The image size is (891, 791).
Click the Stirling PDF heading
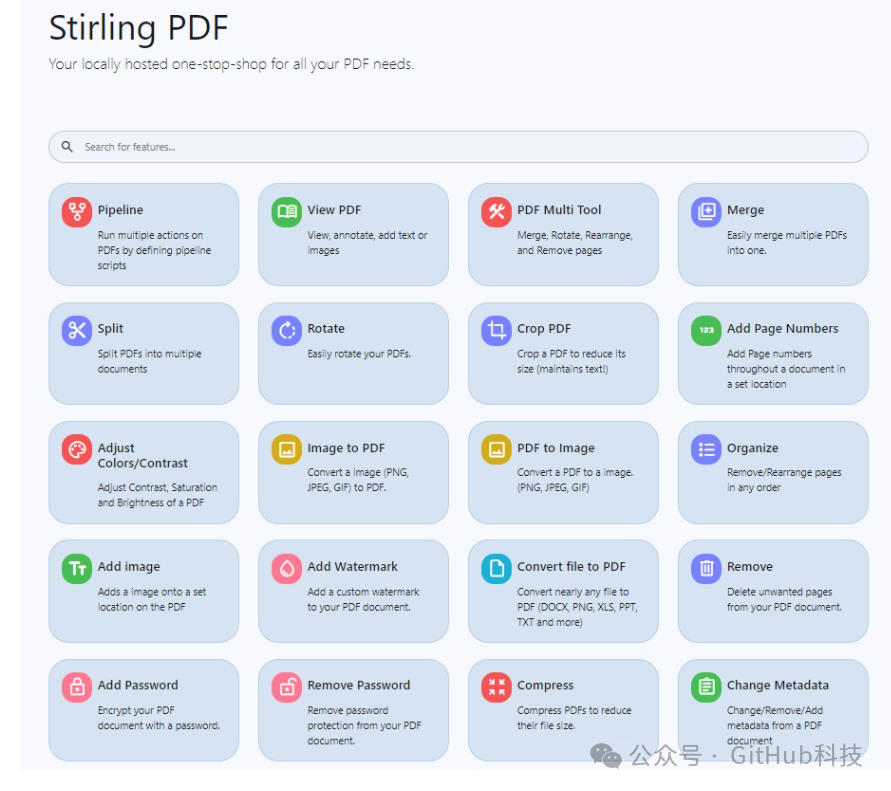pyautogui.click(x=138, y=27)
